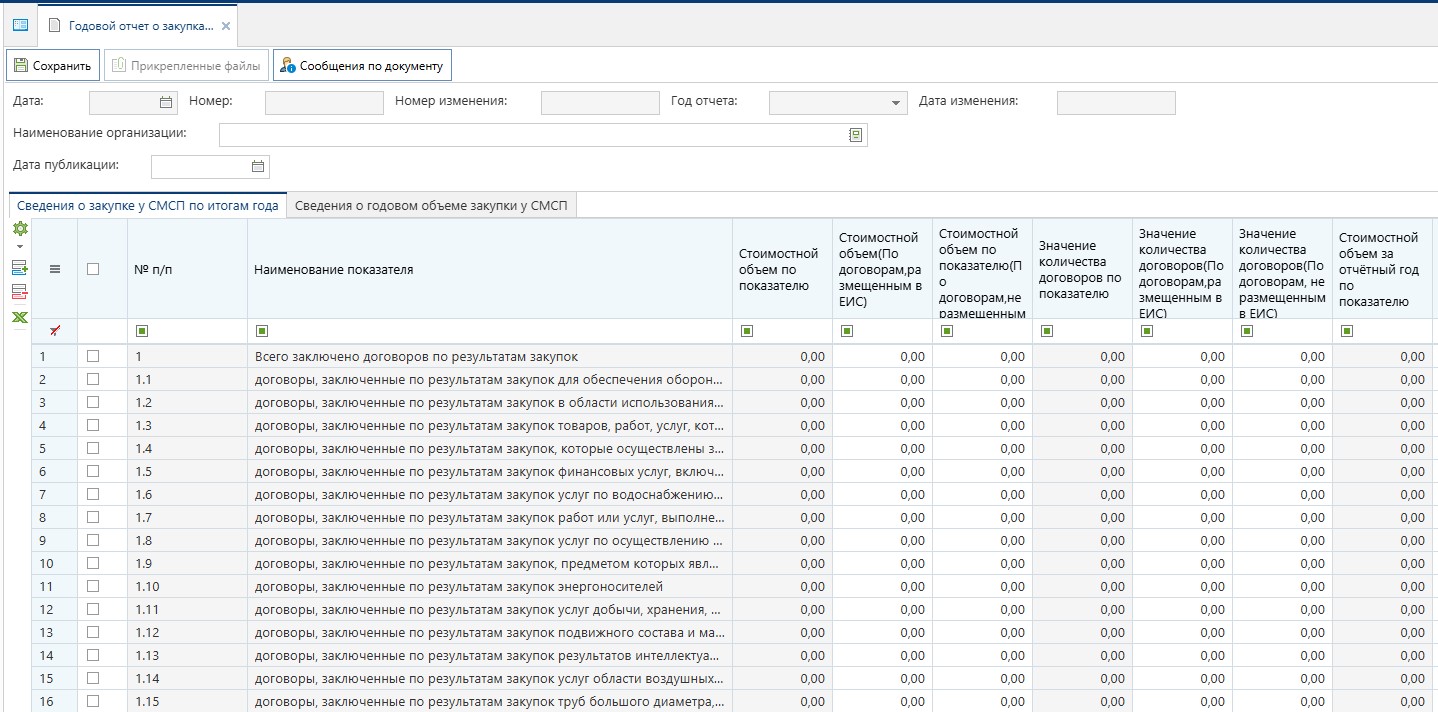Open calendar picker for Дата публикации
This screenshot has width=1438, height=712.
(x=258, y=167)
